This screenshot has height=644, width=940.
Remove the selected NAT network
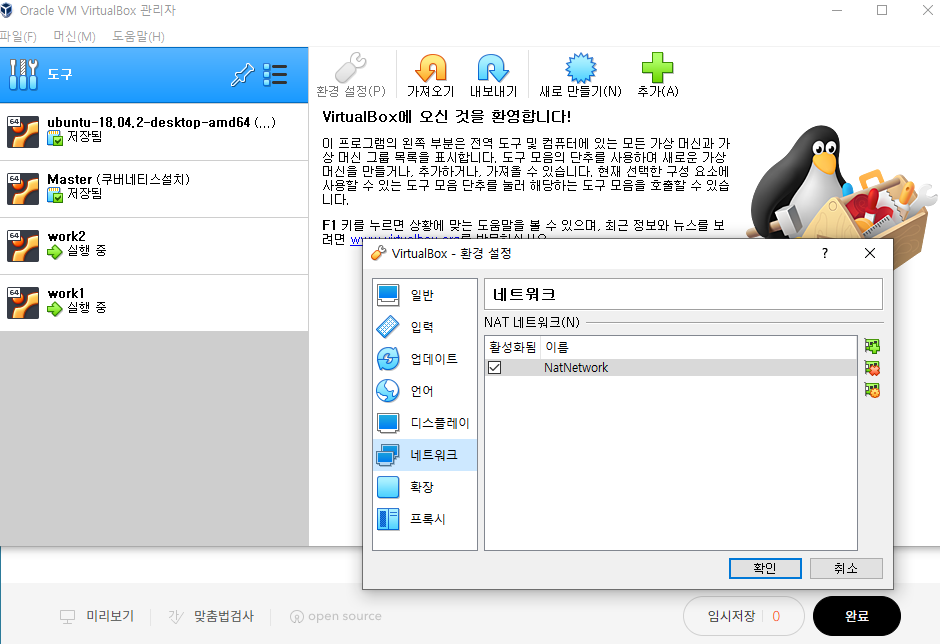pyautogui.click(x=872, y=368)
